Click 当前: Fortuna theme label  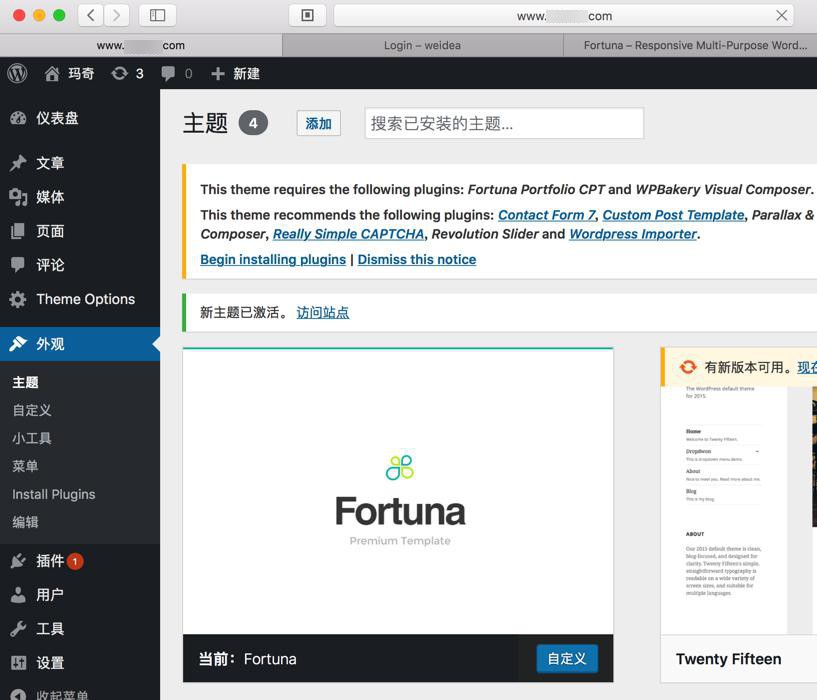(x=247, y=659)
